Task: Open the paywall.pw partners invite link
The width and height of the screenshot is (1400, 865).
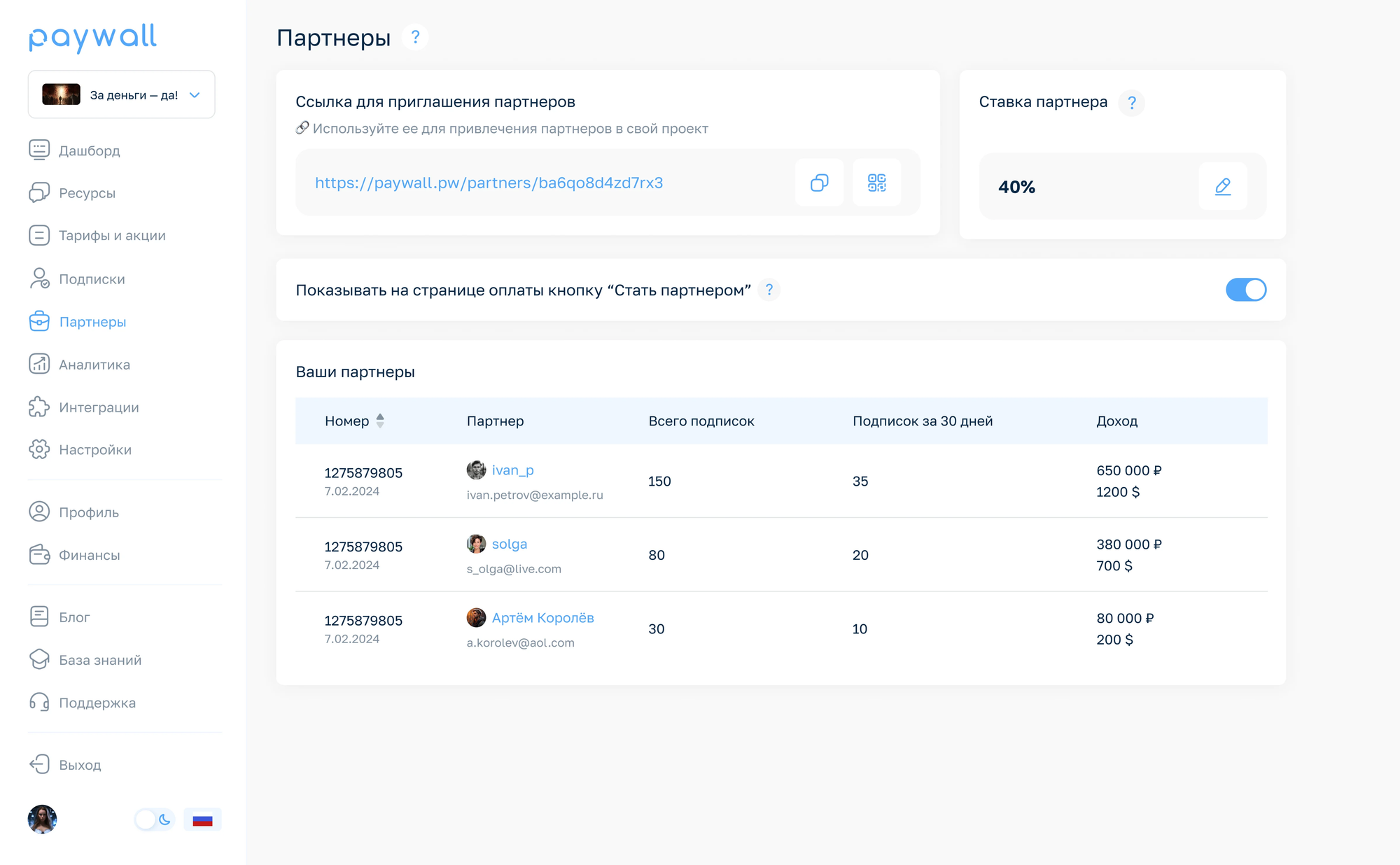Action: point(489,183)
